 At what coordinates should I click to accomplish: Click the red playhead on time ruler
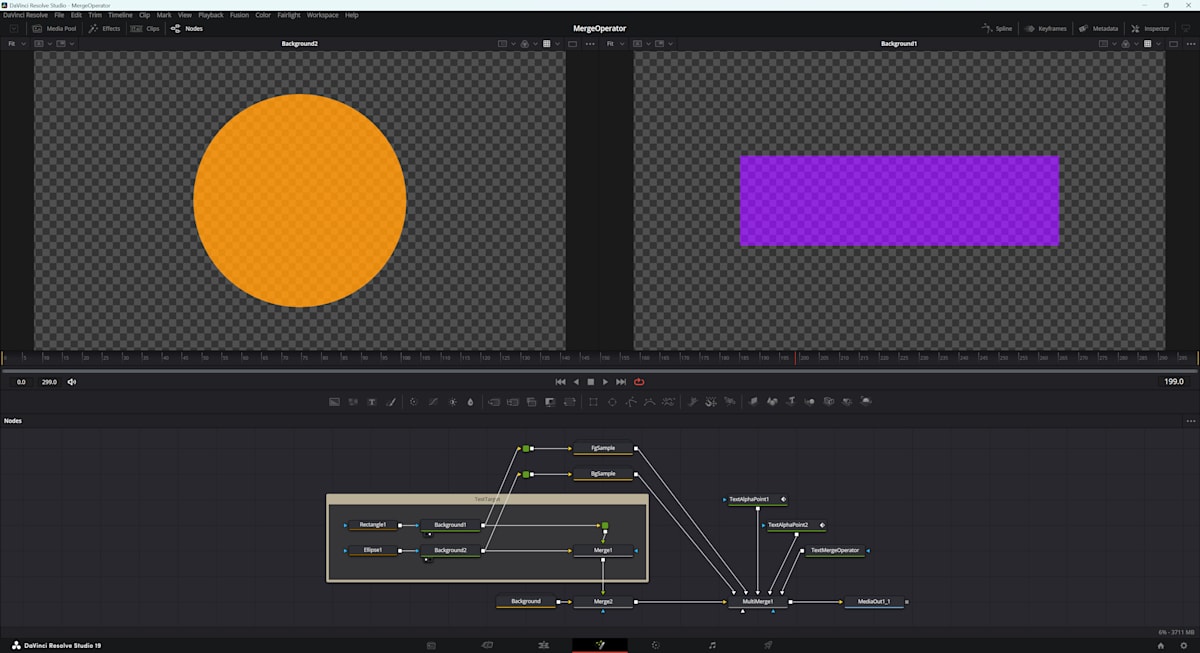coord(795,357)
